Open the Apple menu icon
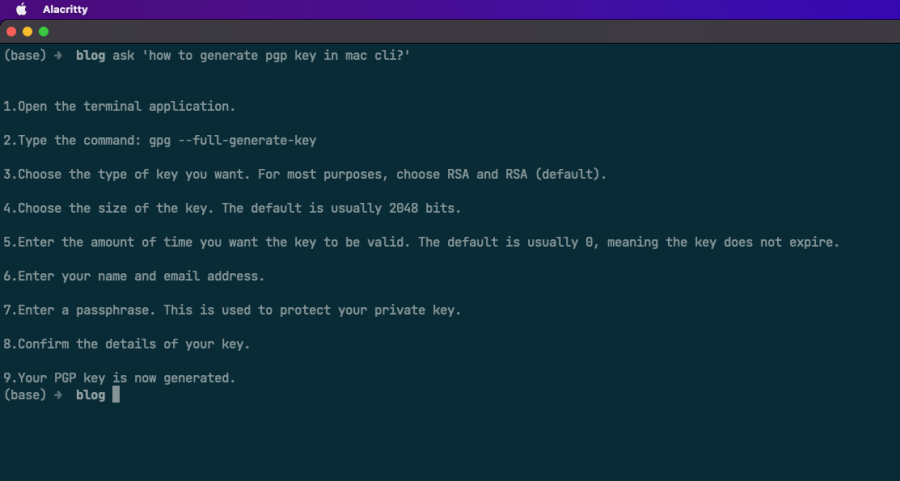The height and width of the screenshot is (481, 900). pos(21,9)
